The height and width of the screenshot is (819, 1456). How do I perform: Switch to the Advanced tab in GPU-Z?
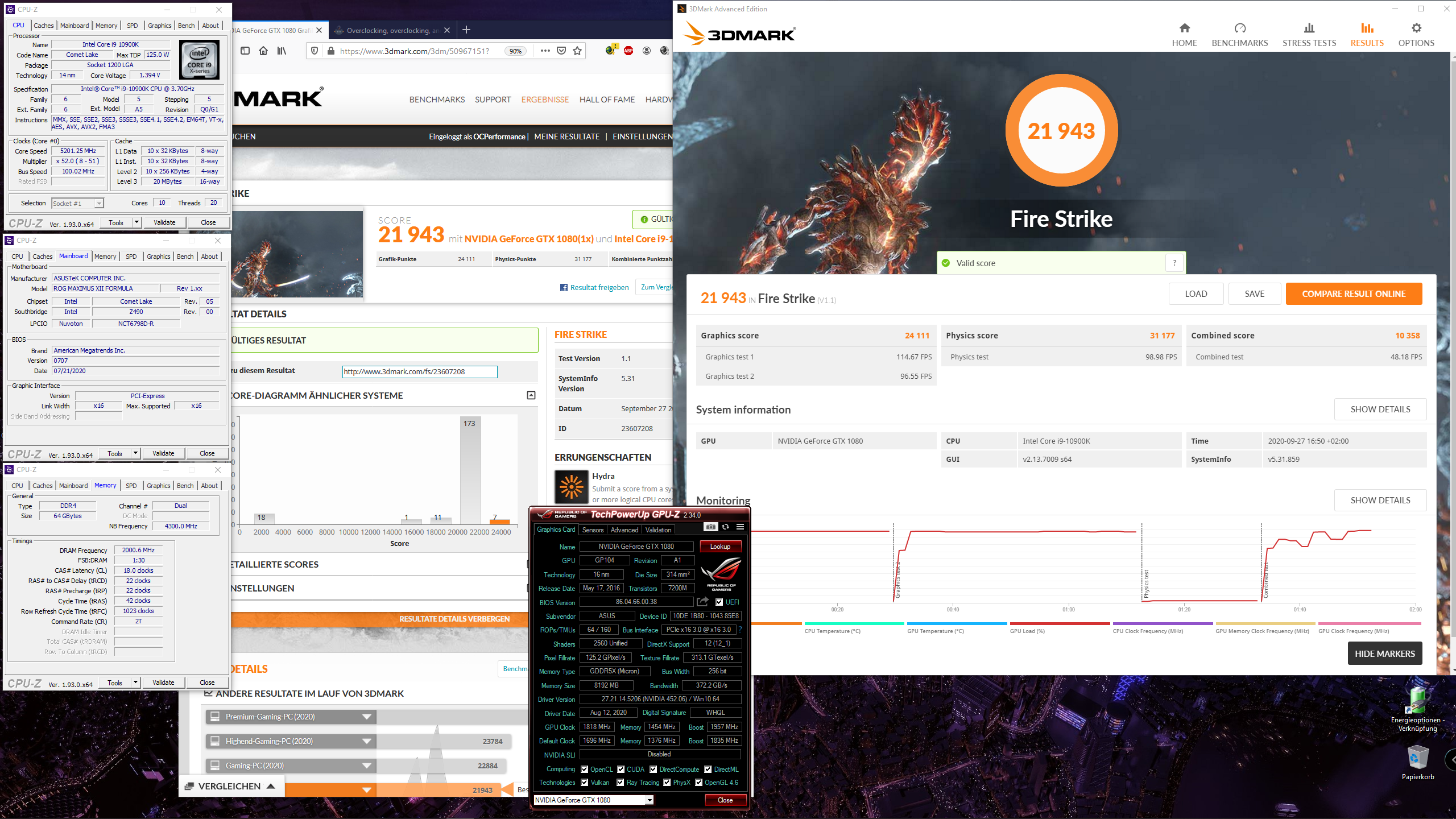624,530
